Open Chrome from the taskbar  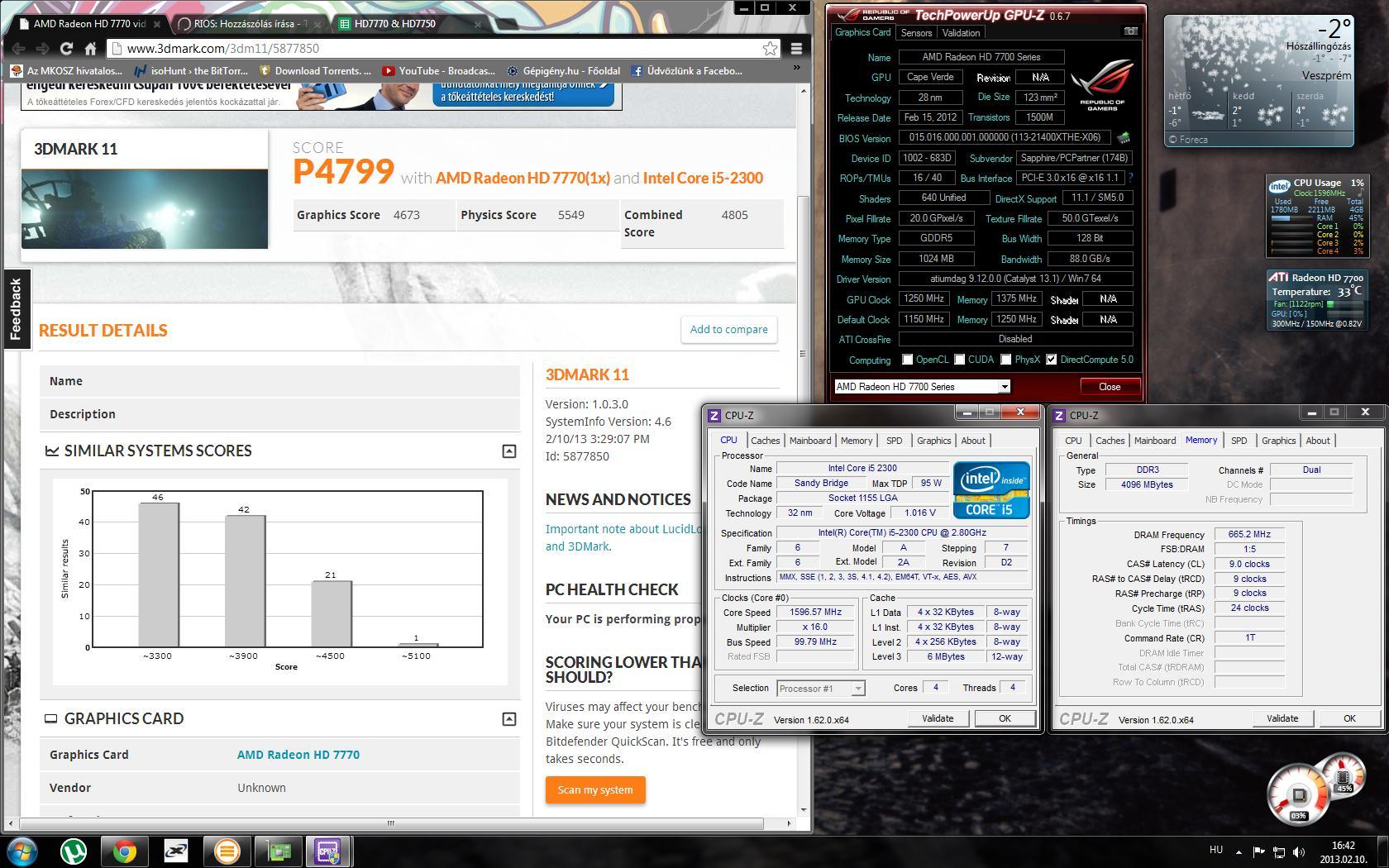coord(125,851)
